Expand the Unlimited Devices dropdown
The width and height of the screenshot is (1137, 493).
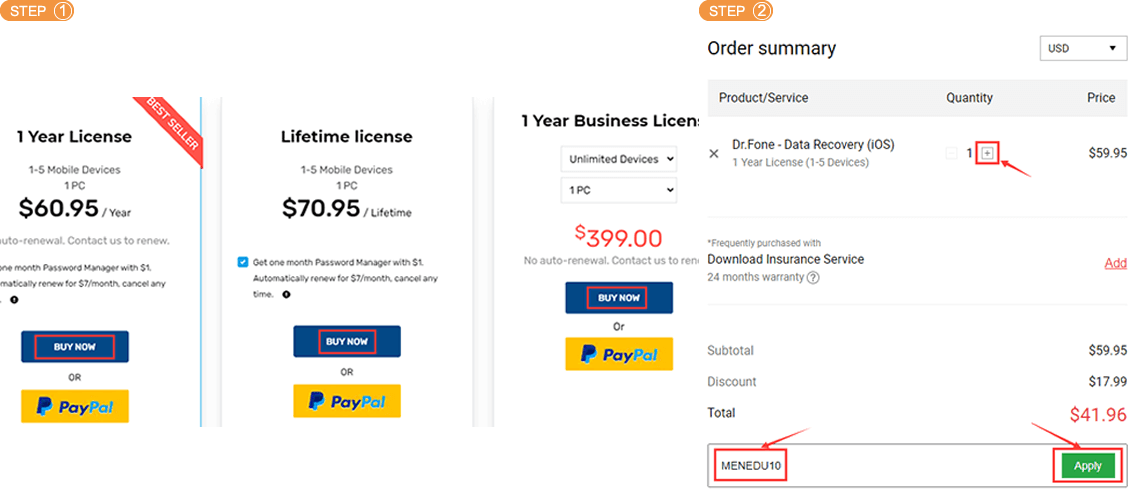coord(618,159)
